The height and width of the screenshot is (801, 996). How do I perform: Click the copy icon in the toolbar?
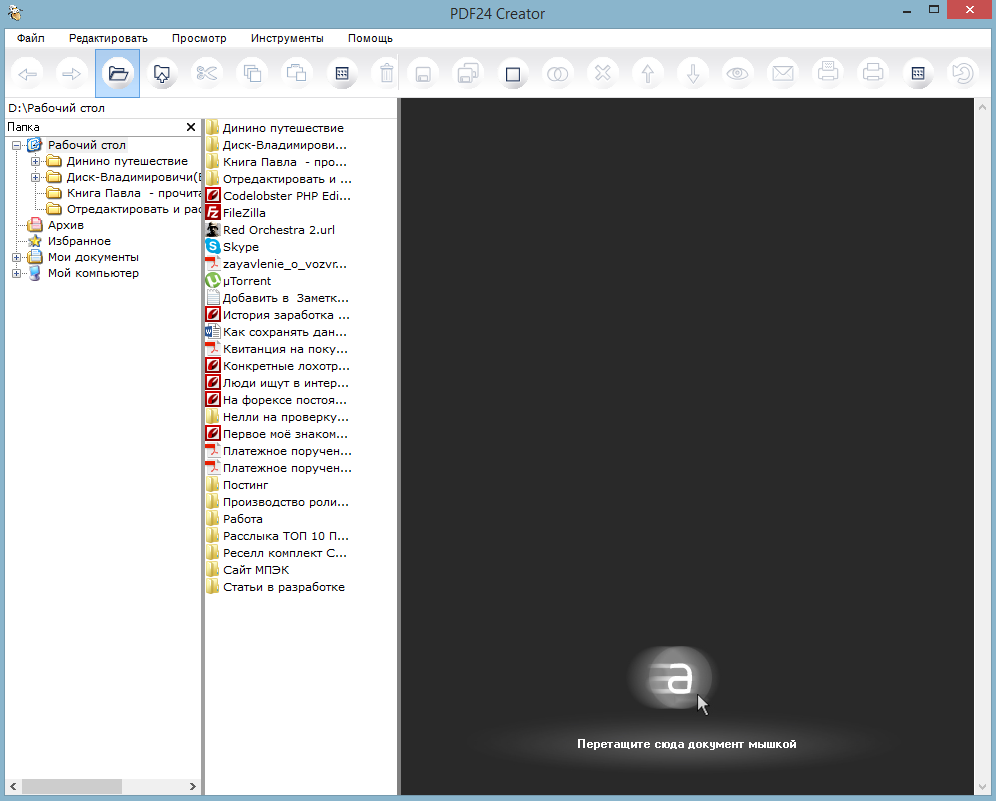tap(252, 74)
